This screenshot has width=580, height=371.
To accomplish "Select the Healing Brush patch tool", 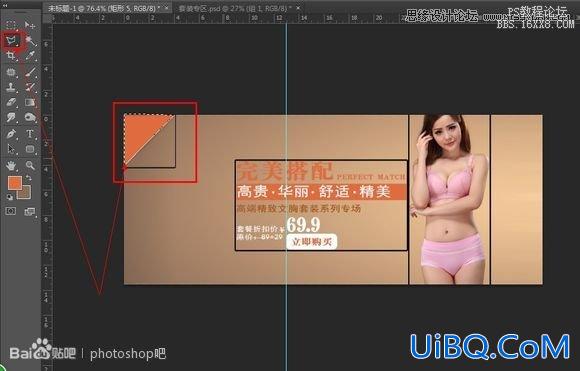I will [x=11, y=72].
